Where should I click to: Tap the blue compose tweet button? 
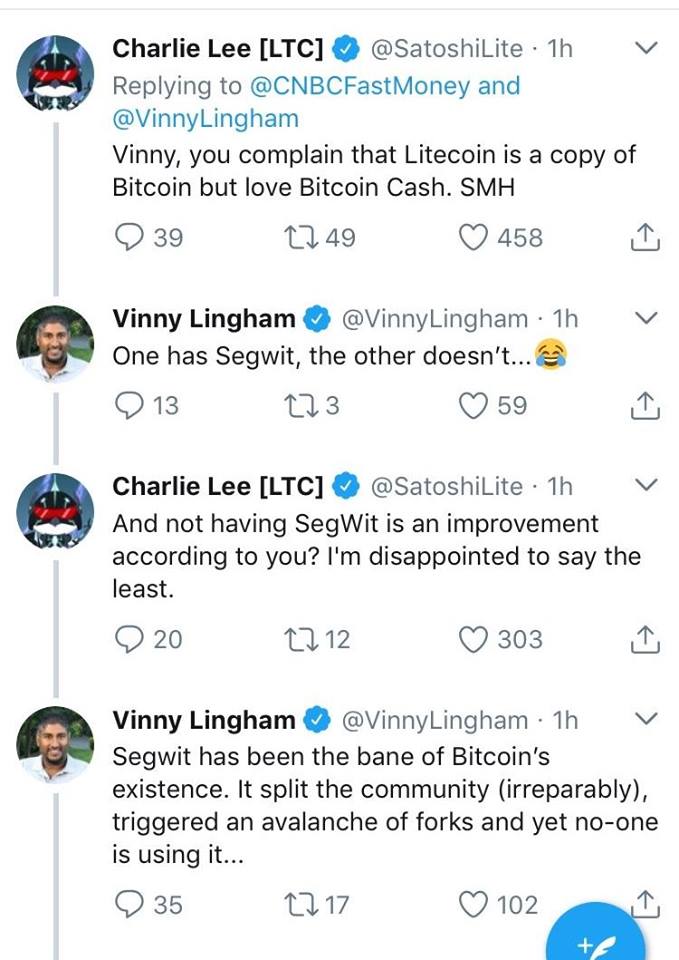pyautogui.click(x=598, y=940)
